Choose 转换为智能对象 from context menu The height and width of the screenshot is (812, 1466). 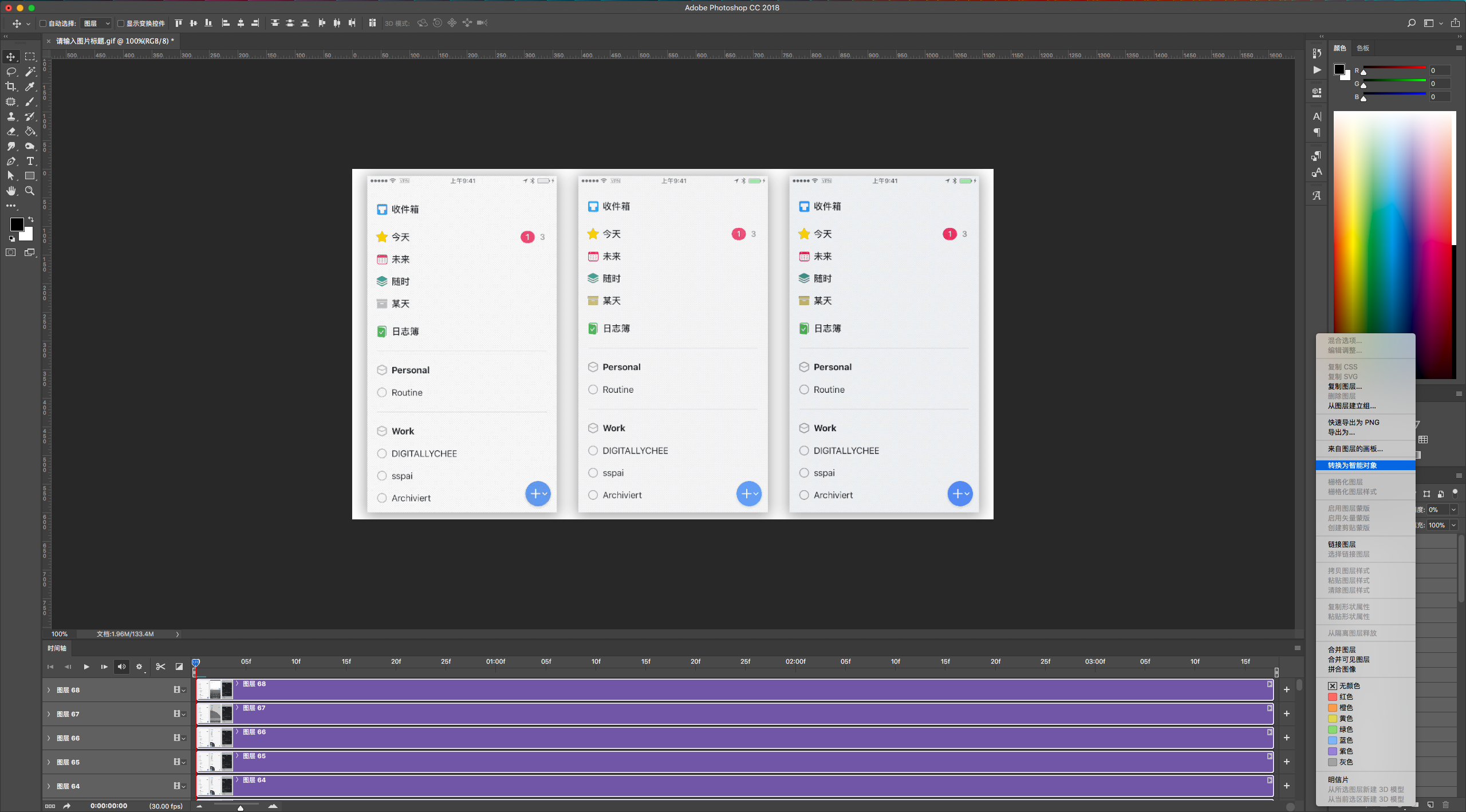click(x=1352, y=466)
